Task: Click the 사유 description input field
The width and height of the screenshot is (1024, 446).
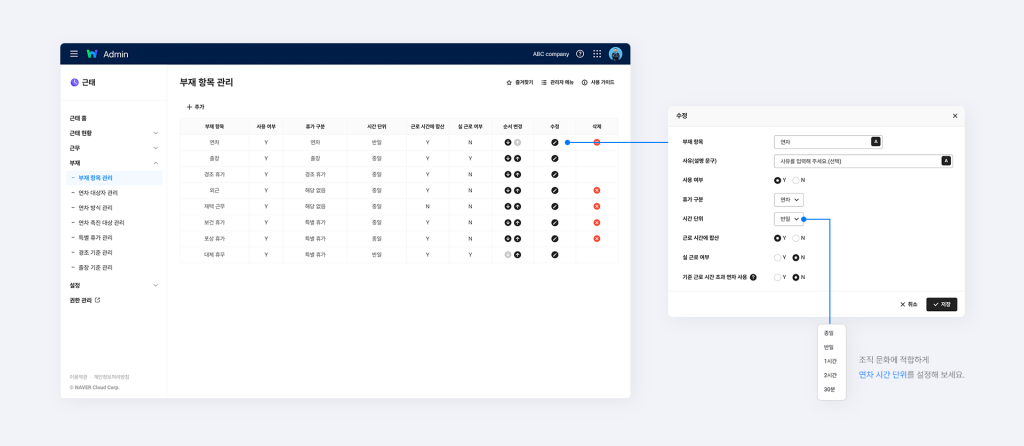Action: pyautogui.click(x=856, y=161)
